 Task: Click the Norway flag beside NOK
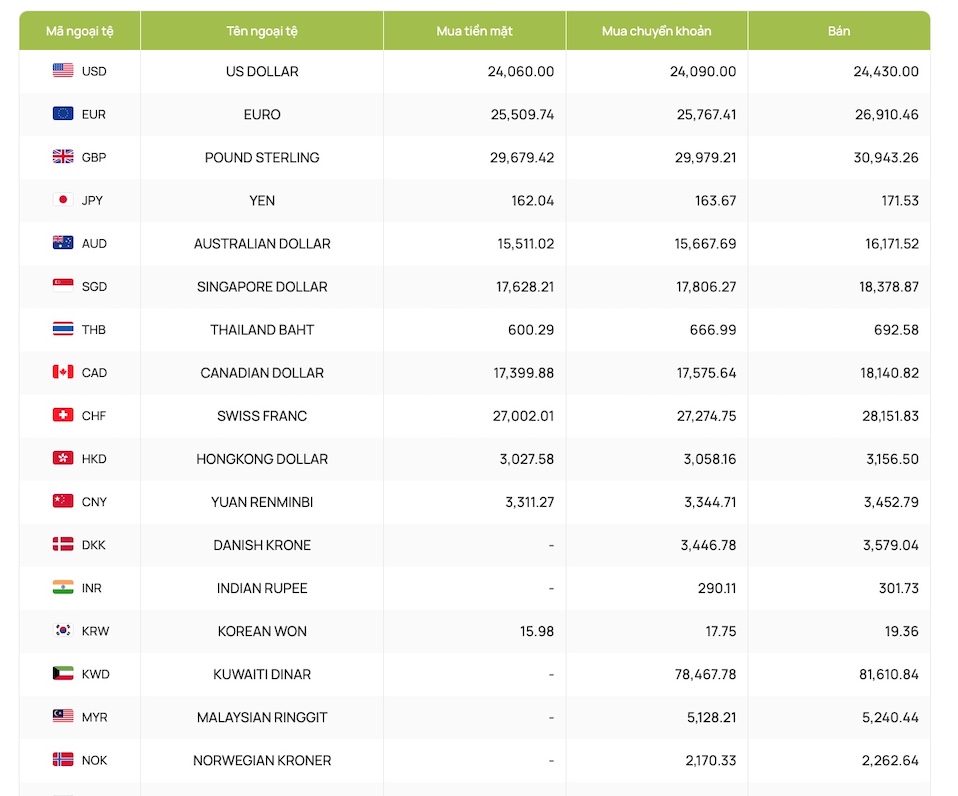pyautogui.click(x=63, y=760)
